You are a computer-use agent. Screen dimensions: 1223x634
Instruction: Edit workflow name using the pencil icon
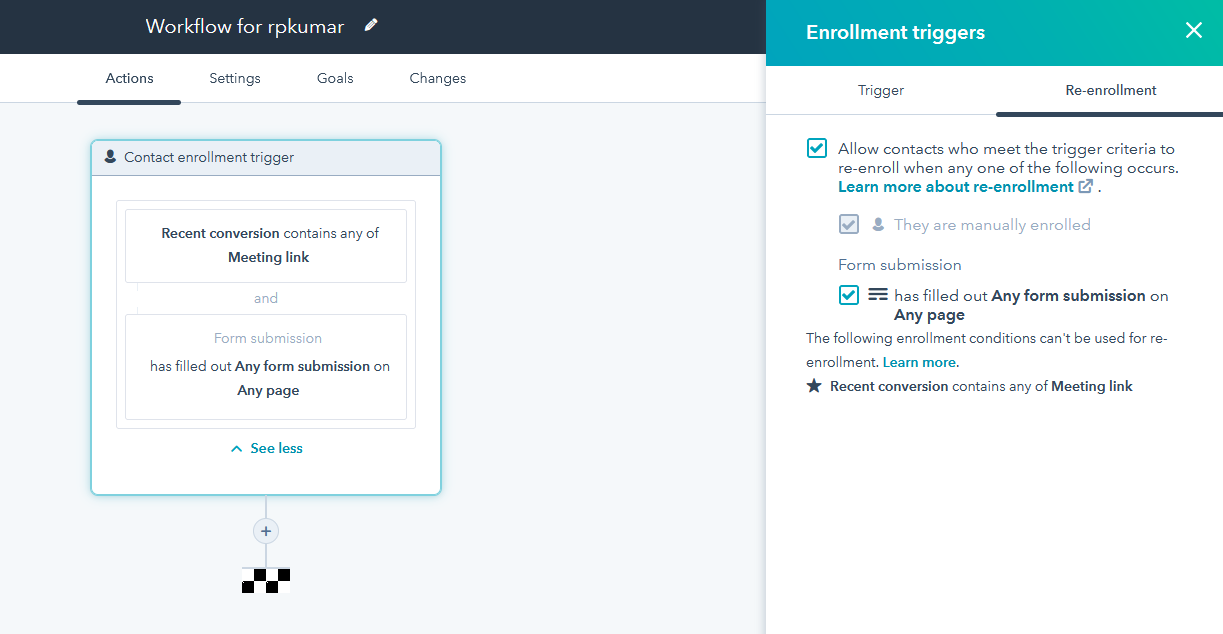[x=370, y=26]
